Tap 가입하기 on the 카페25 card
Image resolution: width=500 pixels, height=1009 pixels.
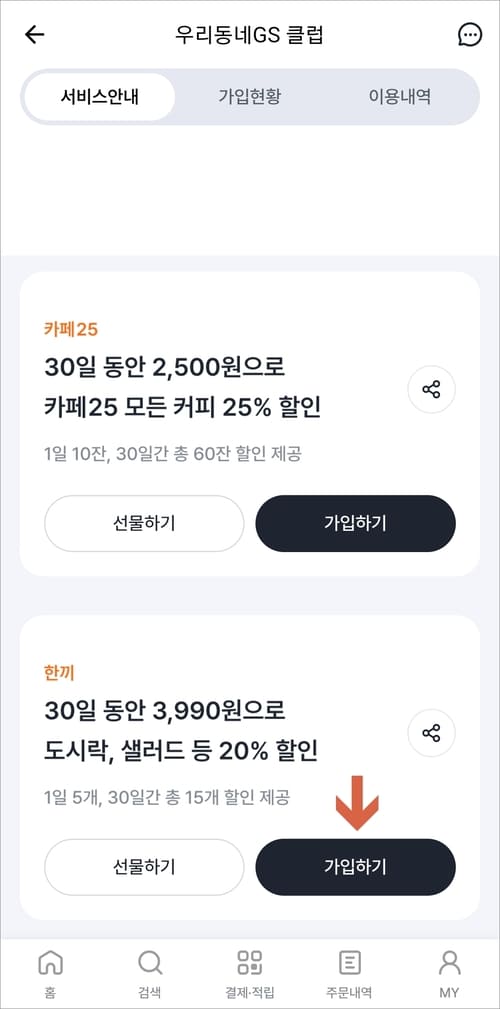point(355,523)
